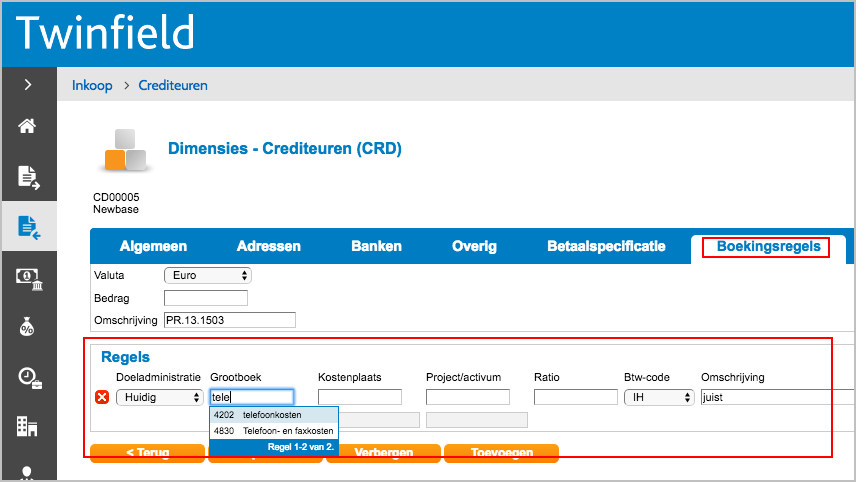Click the Newbase creditor name
This screenshot has width=856, height=482.
116,209
